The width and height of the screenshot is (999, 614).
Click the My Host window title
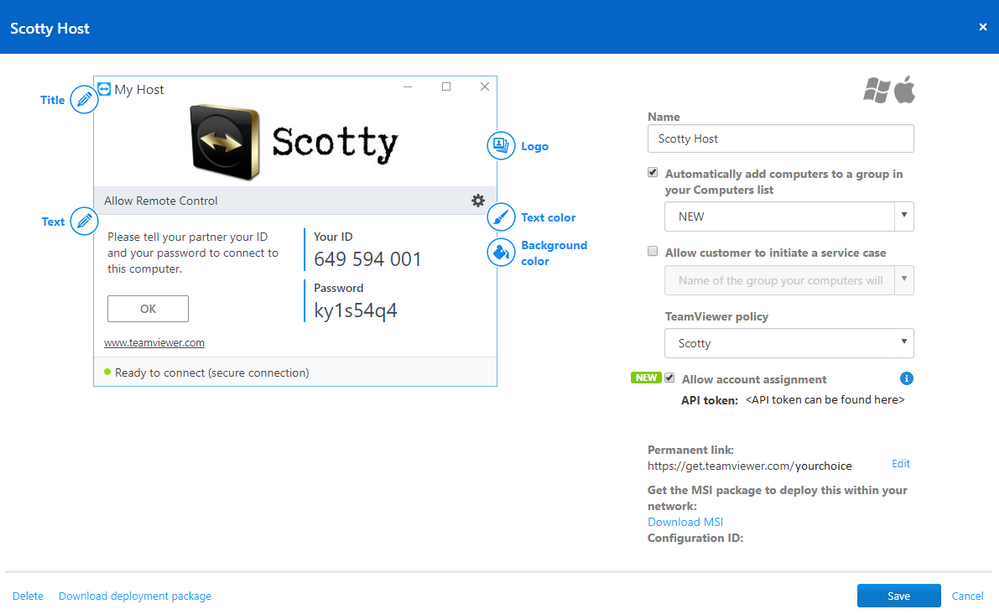(139, 90)
